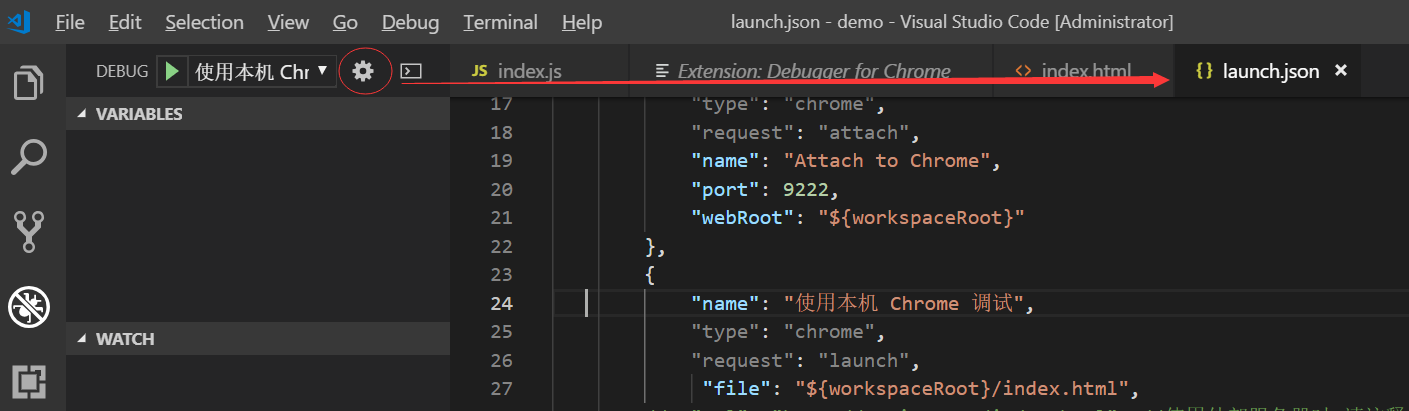Click the Visual Studio Code logo icon

pyautogui.click(x=19, y=21)
